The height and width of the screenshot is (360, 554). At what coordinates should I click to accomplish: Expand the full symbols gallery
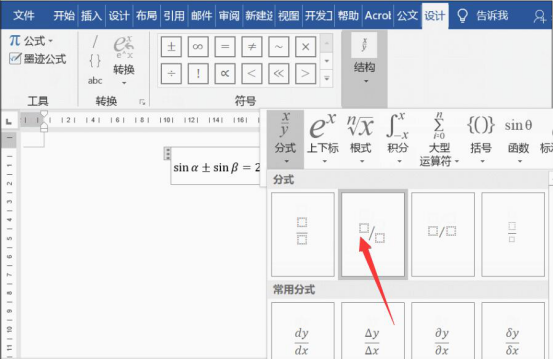click(327, 78)
